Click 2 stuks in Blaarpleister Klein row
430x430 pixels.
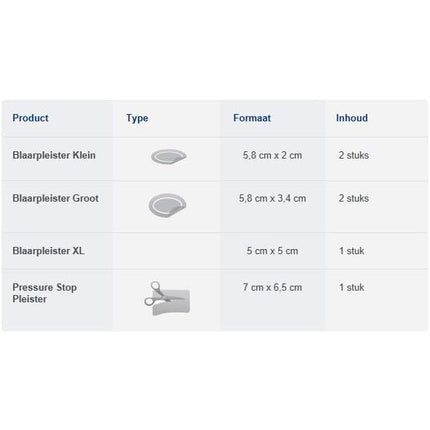tap(354, 155)
